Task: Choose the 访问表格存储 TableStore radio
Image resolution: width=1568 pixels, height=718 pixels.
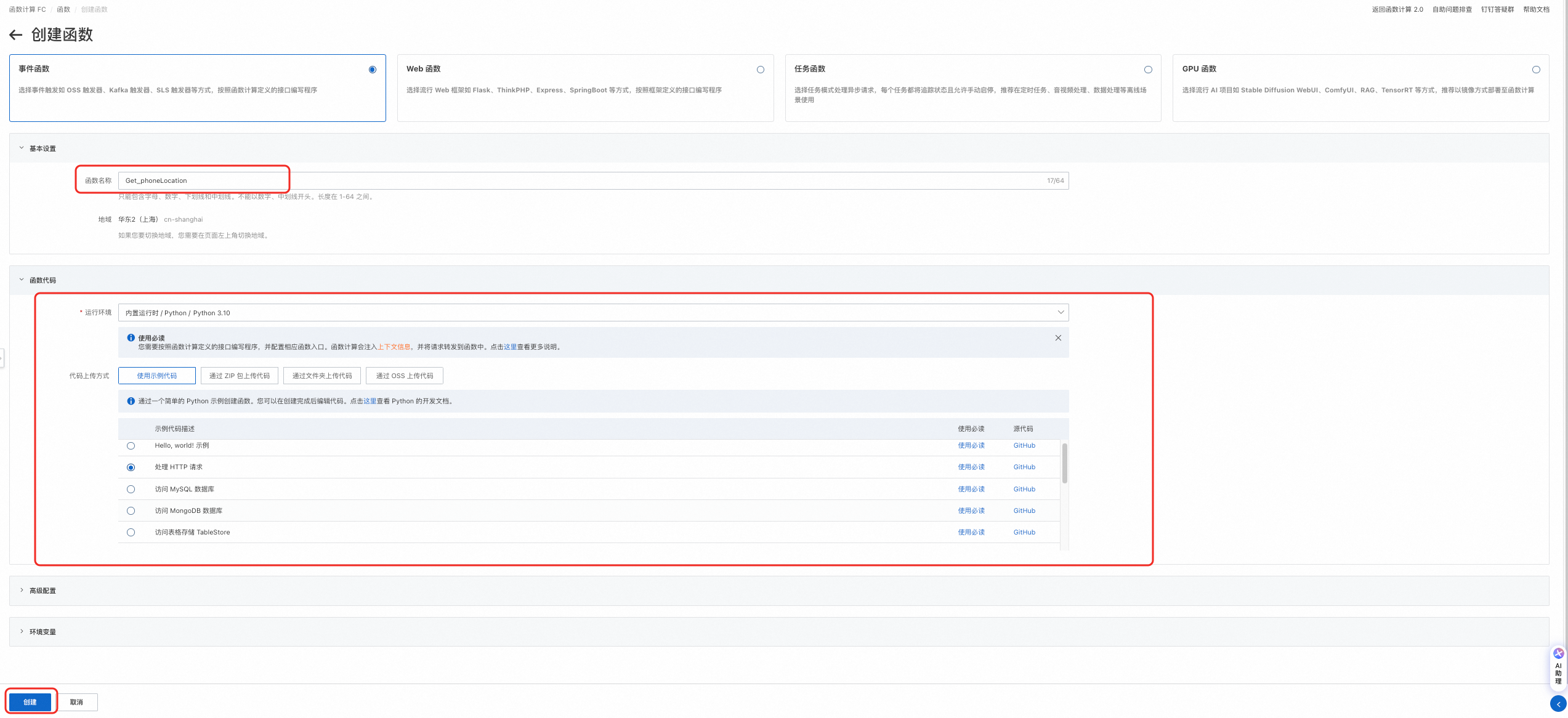Action: click(131, 533)
